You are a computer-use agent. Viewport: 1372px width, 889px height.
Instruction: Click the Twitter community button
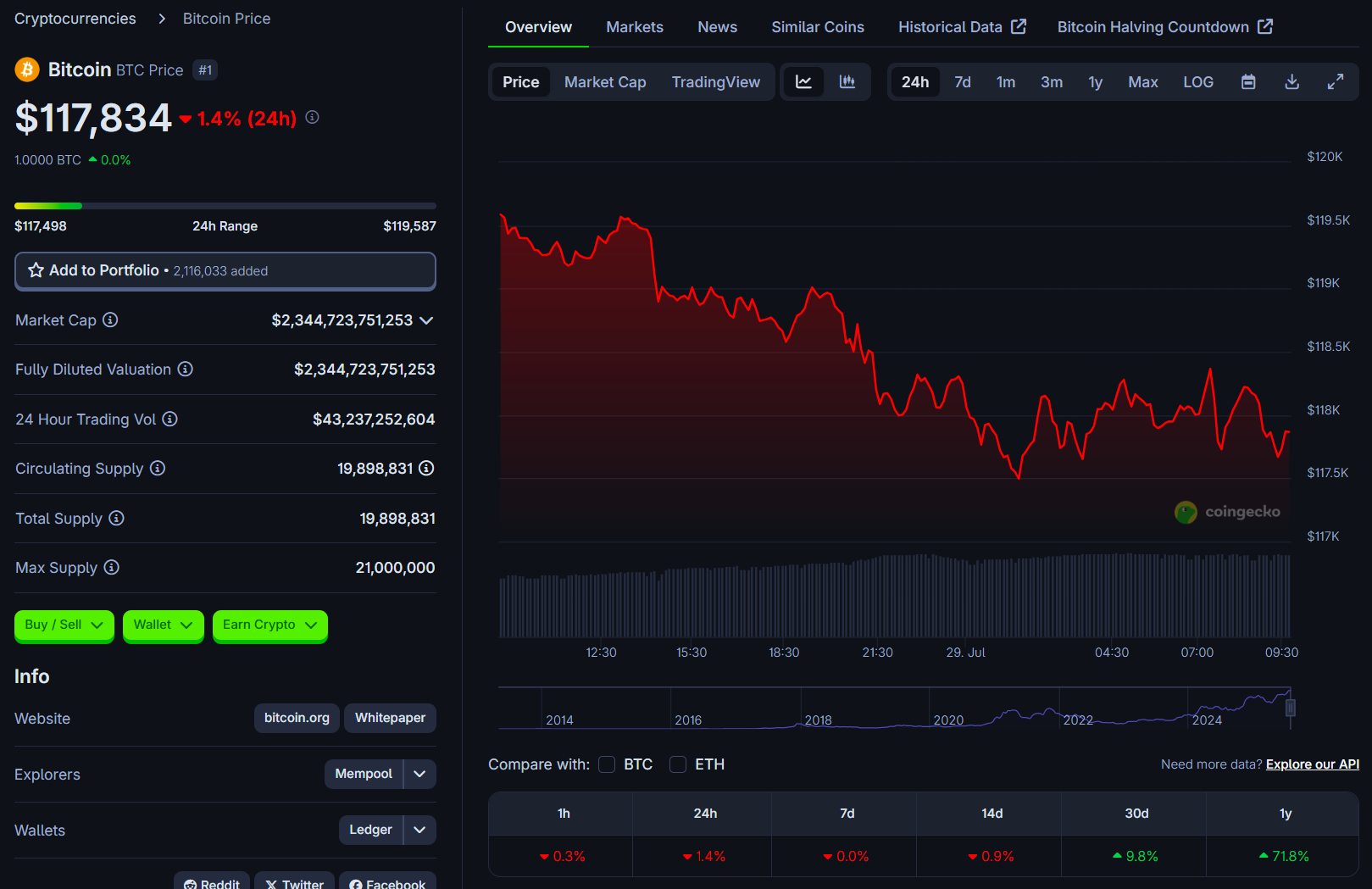point(294,881)
